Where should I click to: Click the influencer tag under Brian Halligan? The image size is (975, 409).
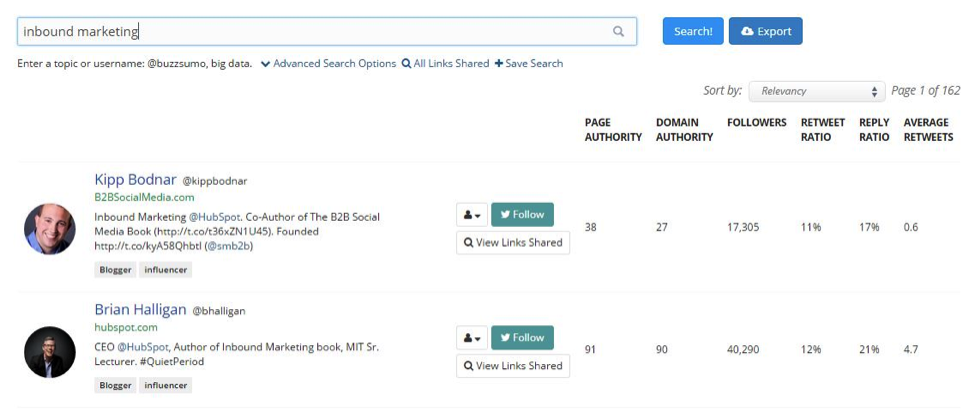pos(165,385)
